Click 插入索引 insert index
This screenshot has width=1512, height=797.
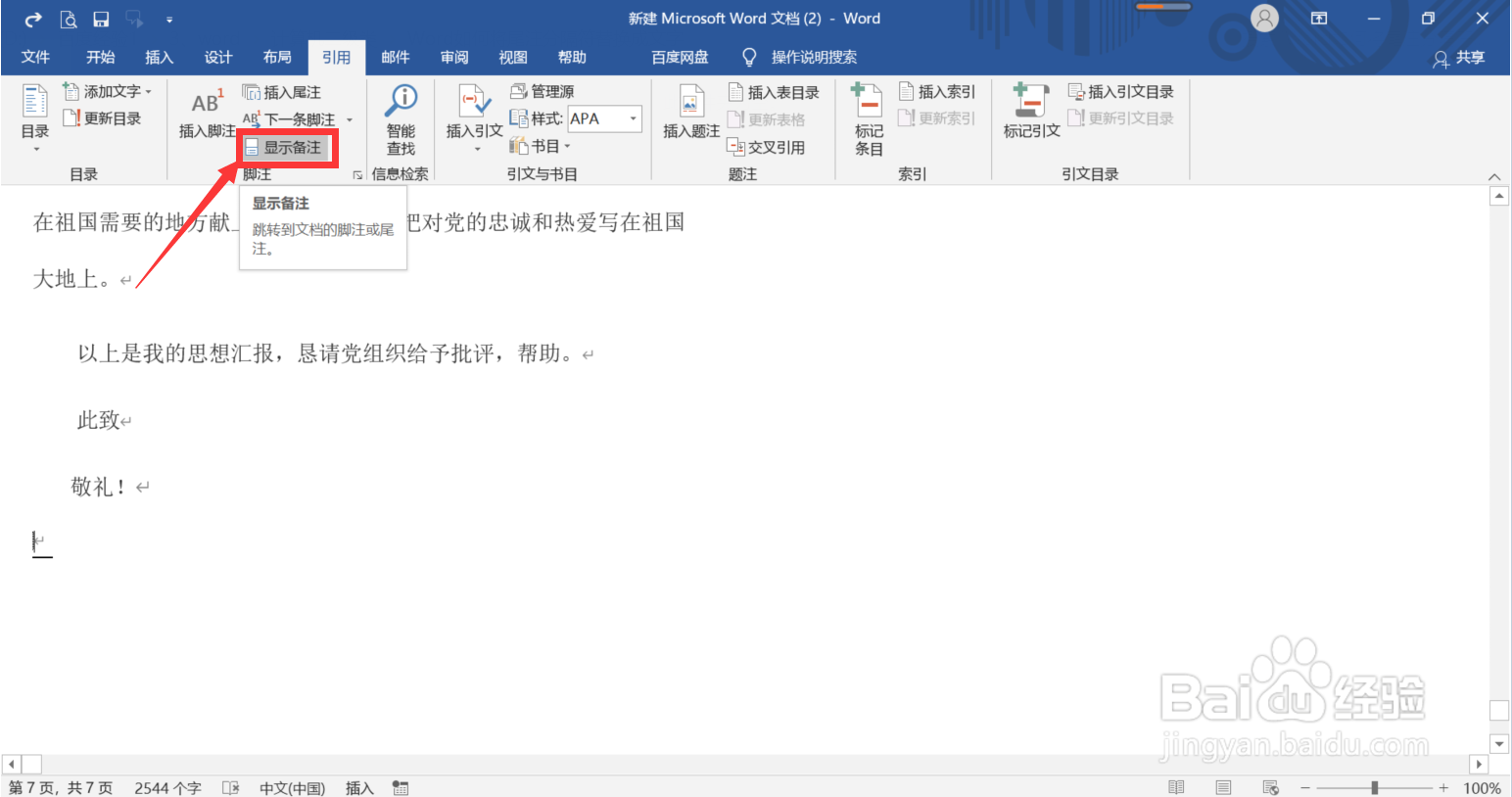[x=937, y=91]
